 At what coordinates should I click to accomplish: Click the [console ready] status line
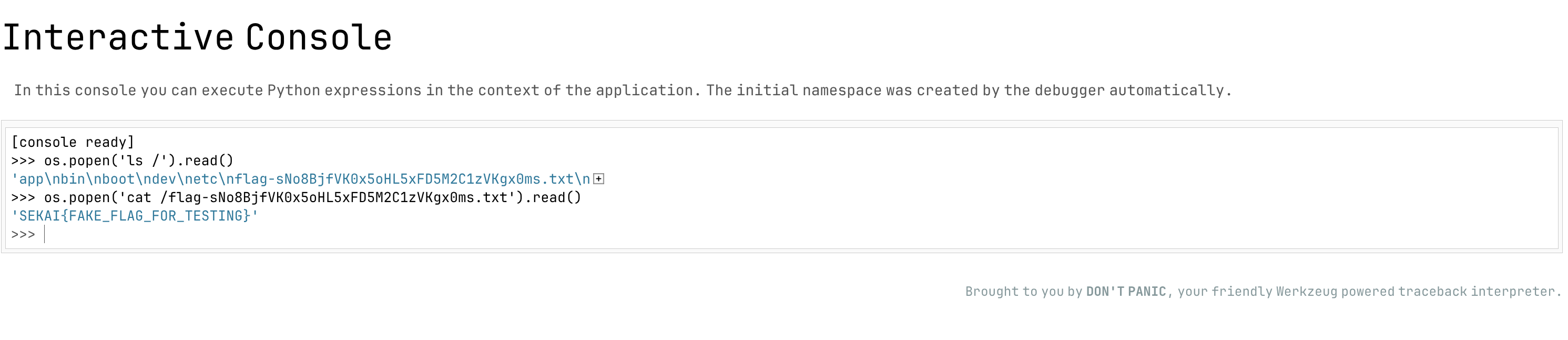(x=73, y=142)
